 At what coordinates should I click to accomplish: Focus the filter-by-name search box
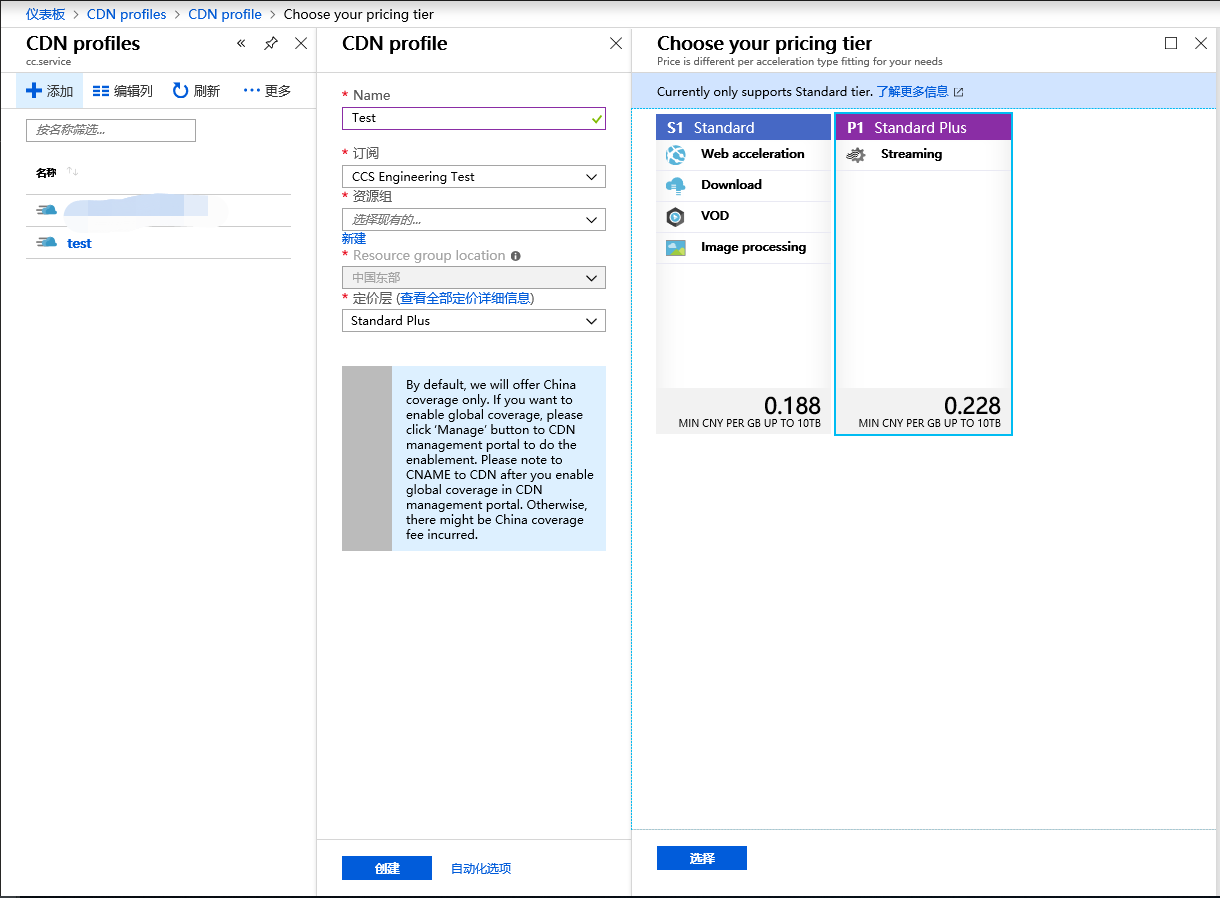click(111, 130)
